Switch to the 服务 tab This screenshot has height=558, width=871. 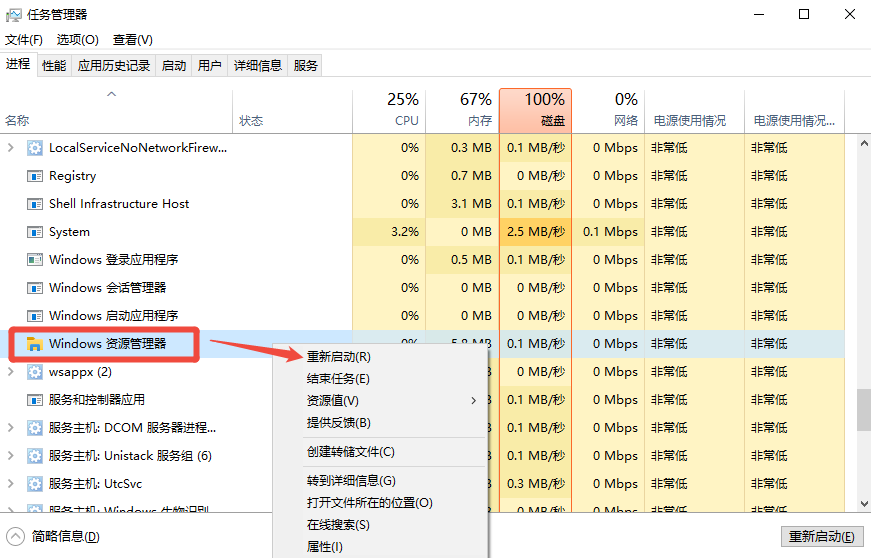pyautogui.click(x=305, y=66)
